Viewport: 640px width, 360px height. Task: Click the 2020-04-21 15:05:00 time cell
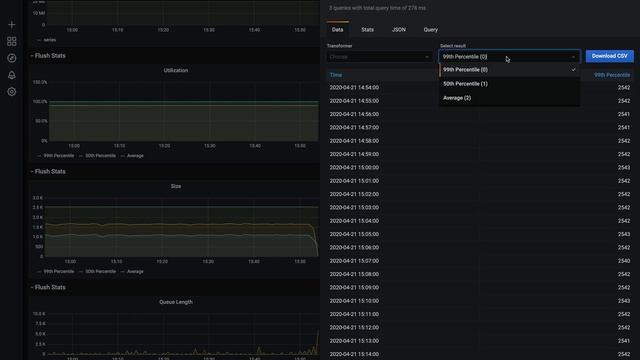pyautogui.click(x=354, y=234)
